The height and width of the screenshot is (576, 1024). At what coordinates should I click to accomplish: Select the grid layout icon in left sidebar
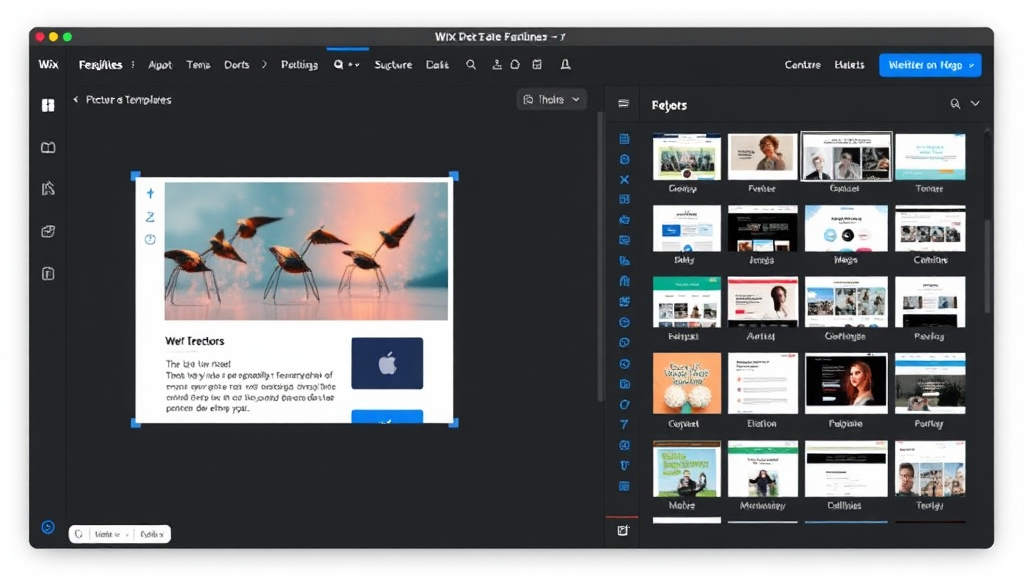tap(48, 105)
